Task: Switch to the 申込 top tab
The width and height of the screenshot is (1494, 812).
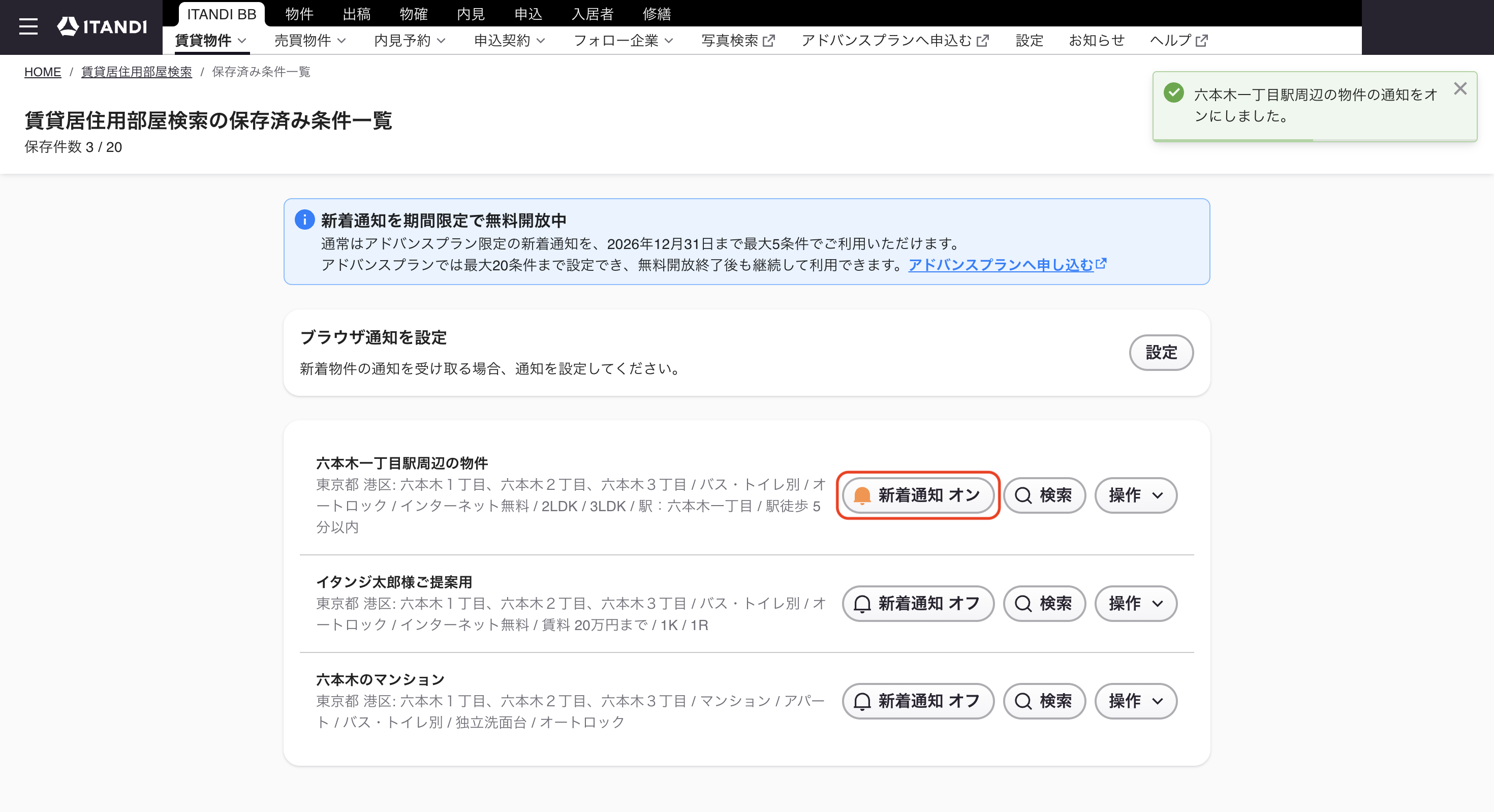Action: click(528, 14)
